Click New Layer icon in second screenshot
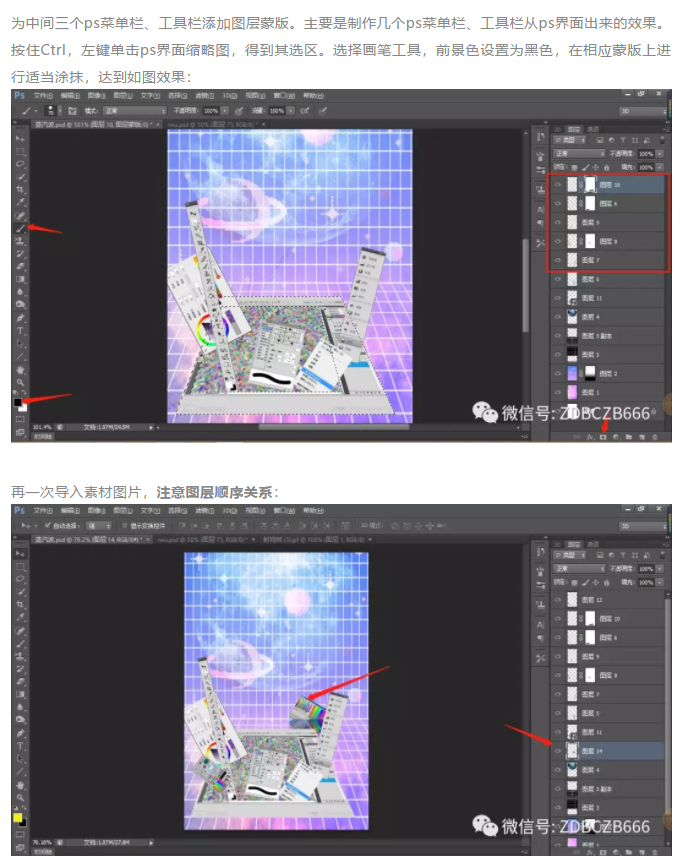 point(642,853)
